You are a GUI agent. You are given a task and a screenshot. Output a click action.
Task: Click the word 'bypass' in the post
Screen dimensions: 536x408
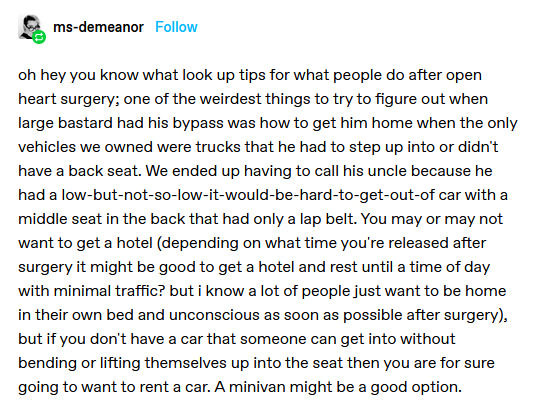pyautogui.click(x=198, y=123)
